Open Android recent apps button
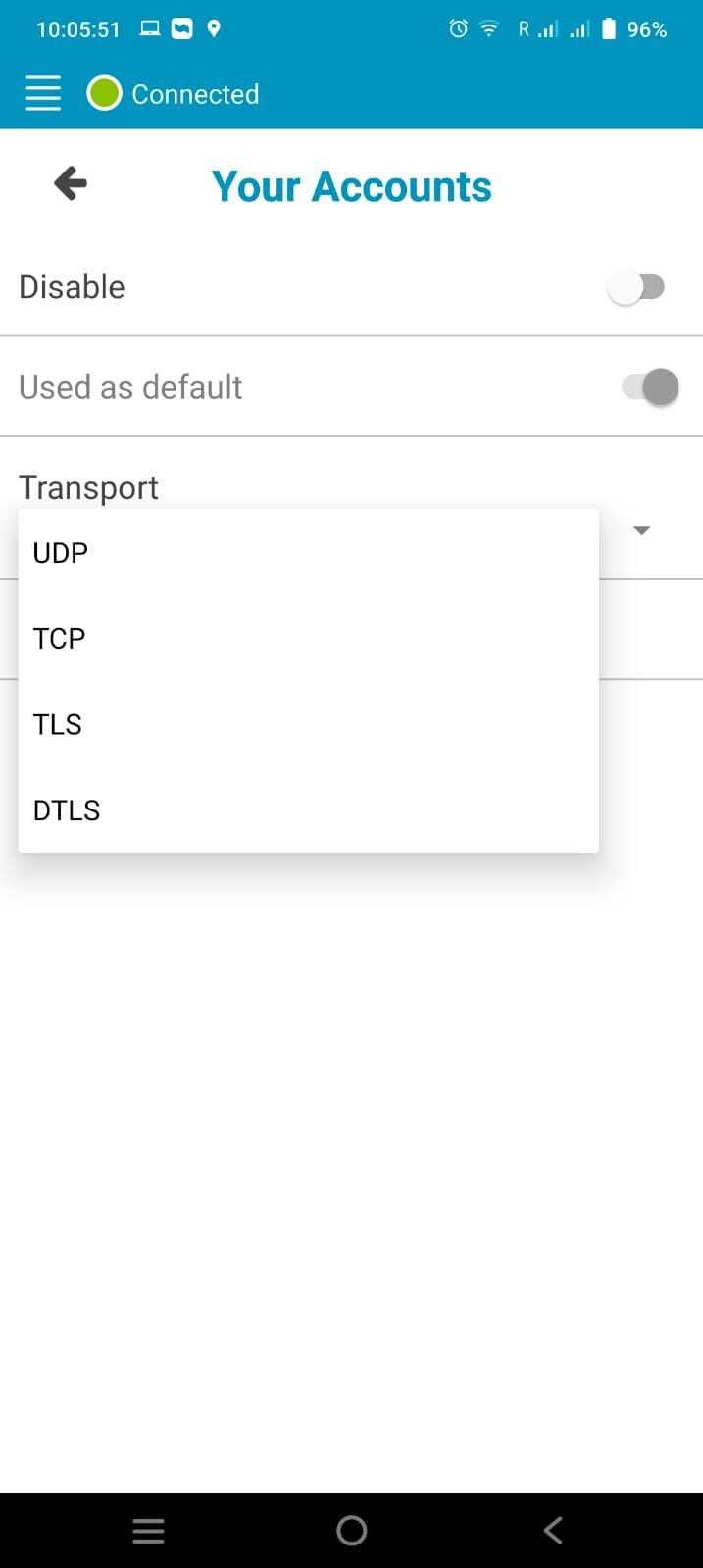 [148, 1531]
